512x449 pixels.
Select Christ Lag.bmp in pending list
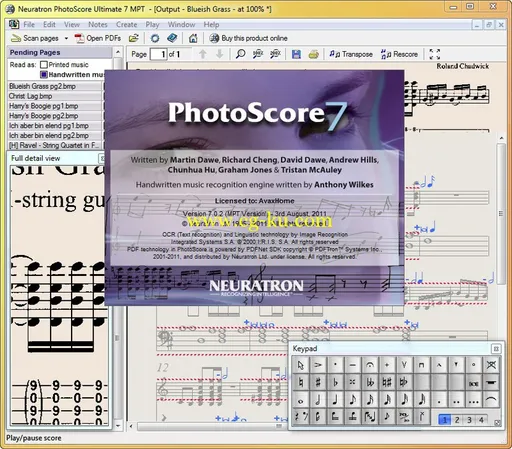pyautogui.click(x=55, y=96)
